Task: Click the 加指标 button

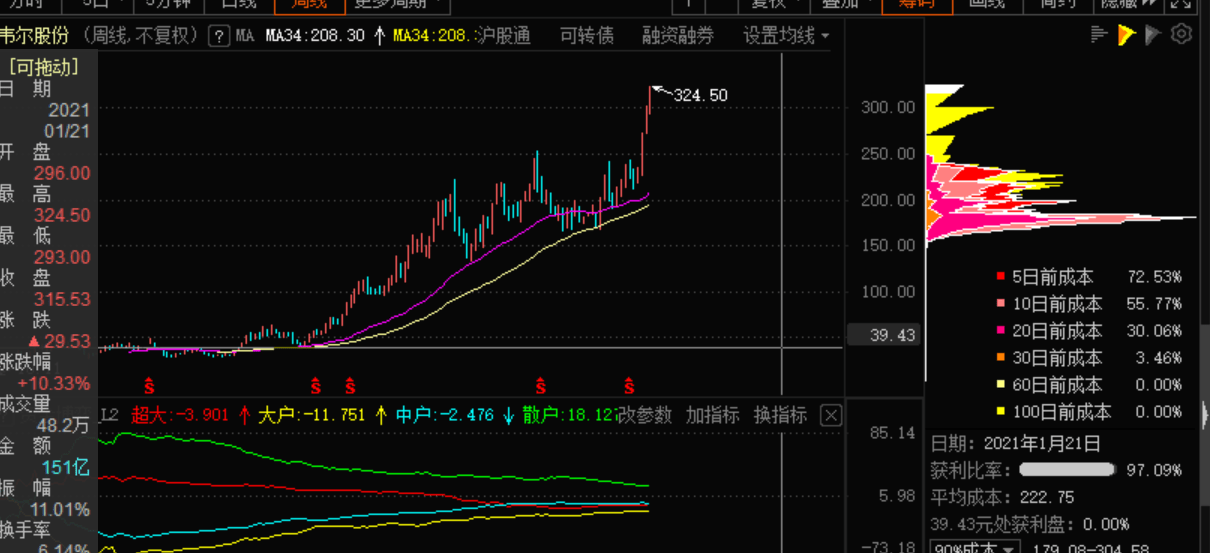Action: (712, 415)
